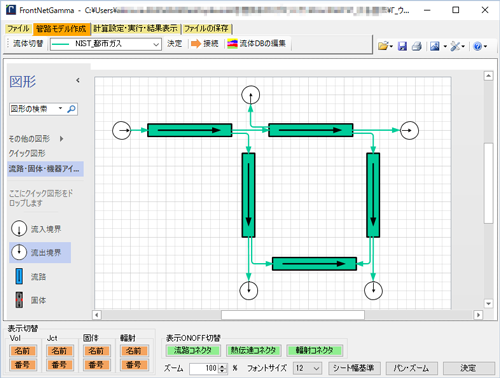Toggle Vol 名前 display

(x=23, y=351)
